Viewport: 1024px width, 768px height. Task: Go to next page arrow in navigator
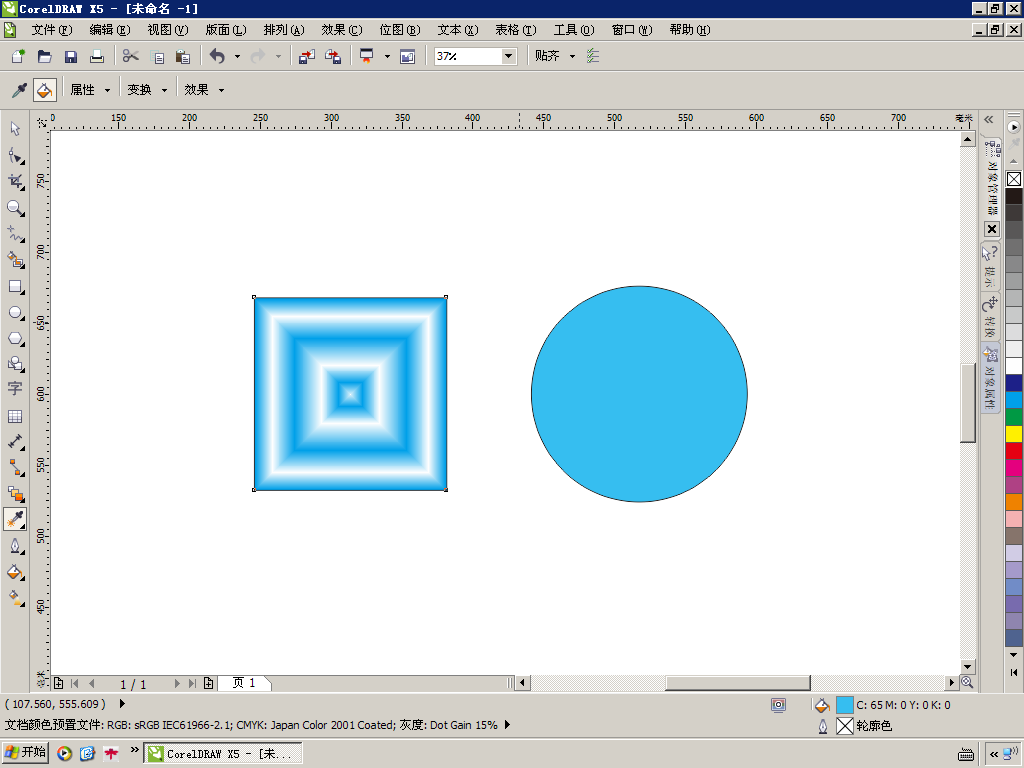pos(177,683)
